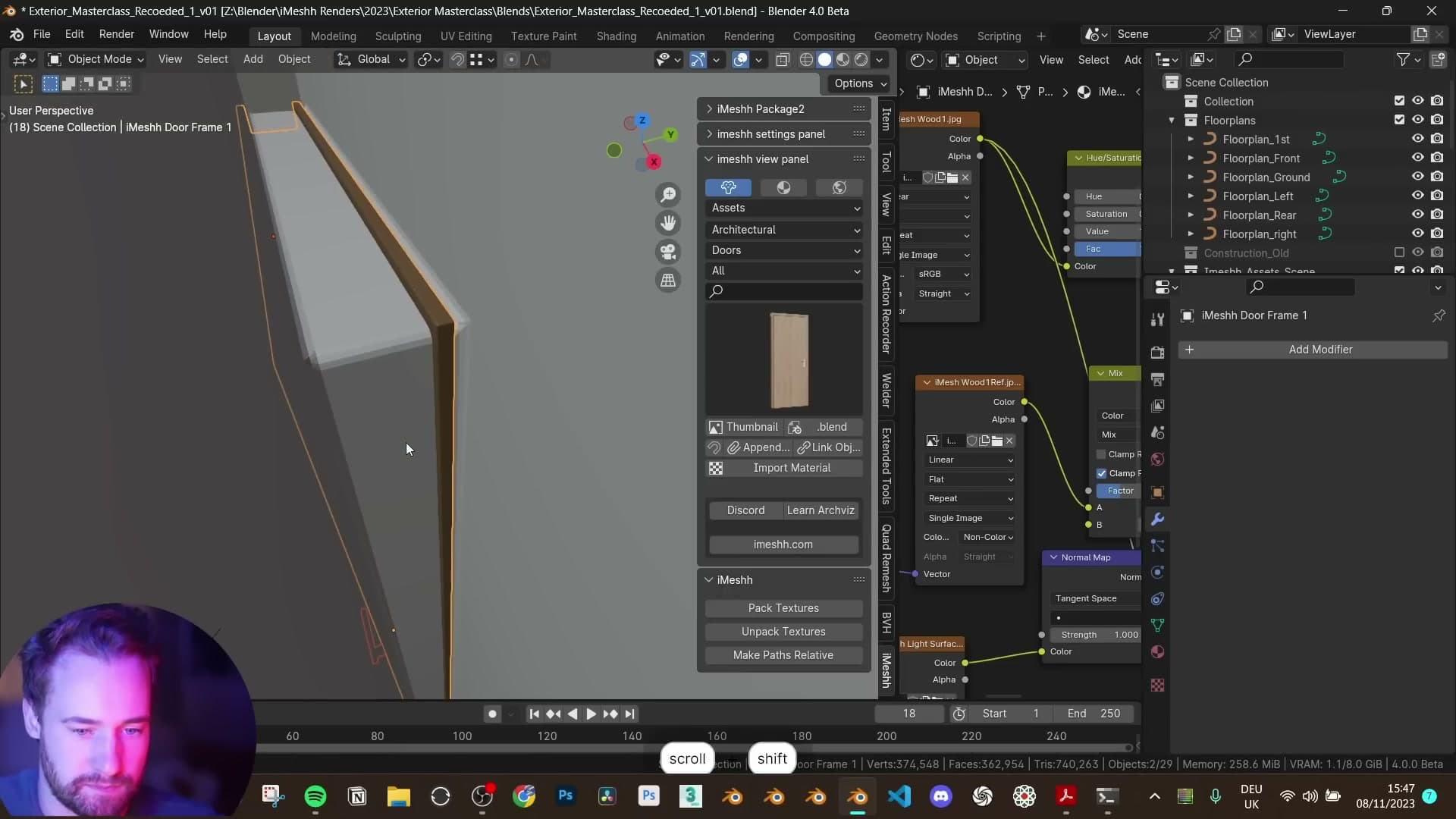Select the hand pan view gizmo
Screen dimensions: 1456x819
668,224
